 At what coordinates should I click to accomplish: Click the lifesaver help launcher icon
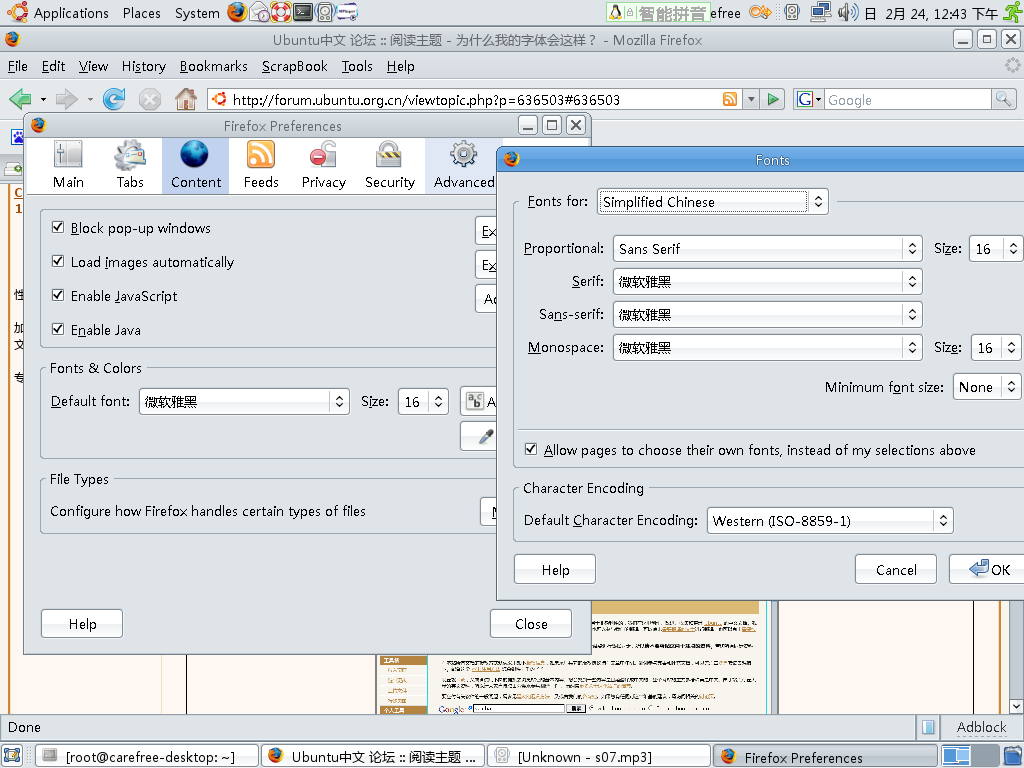click(x=281, y=12)
